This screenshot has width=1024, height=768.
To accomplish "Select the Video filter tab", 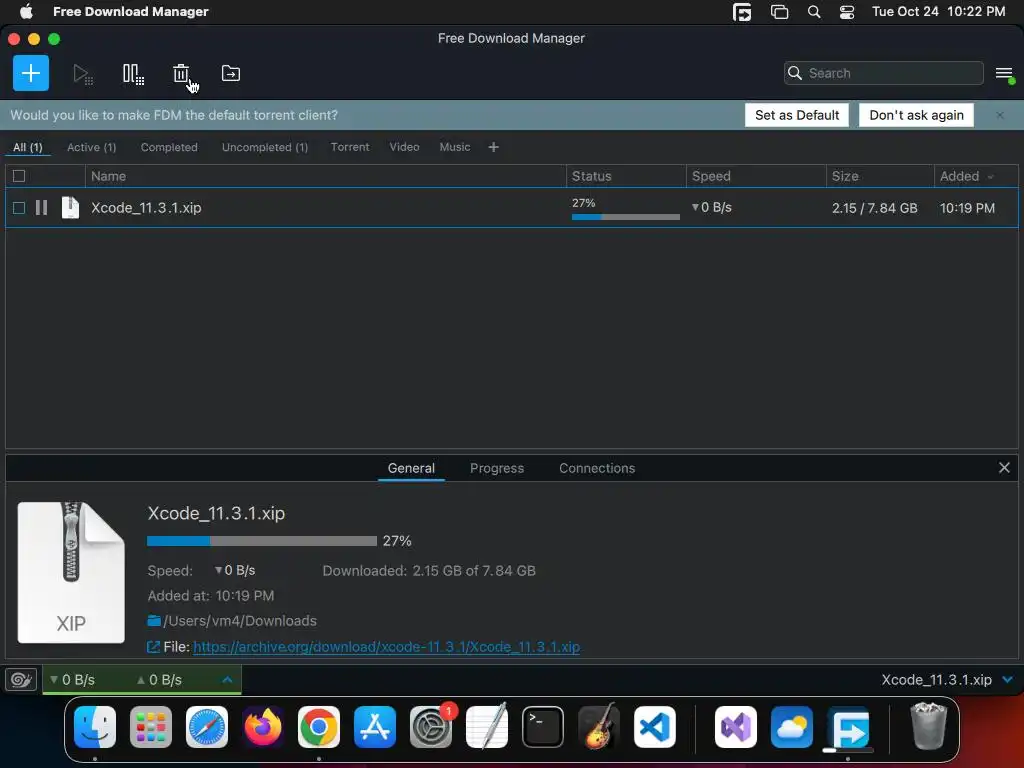I will (x=404, y=147).
